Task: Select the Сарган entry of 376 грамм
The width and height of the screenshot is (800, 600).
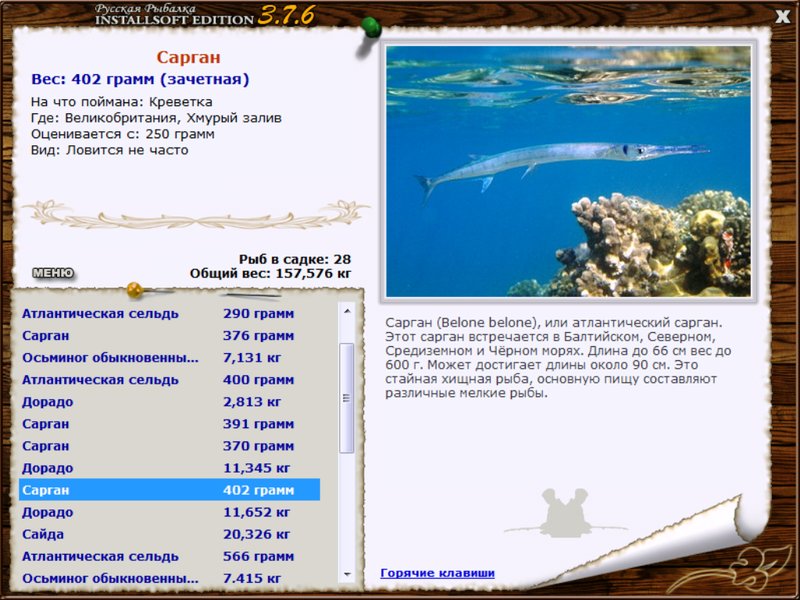Action: [169, 336]
